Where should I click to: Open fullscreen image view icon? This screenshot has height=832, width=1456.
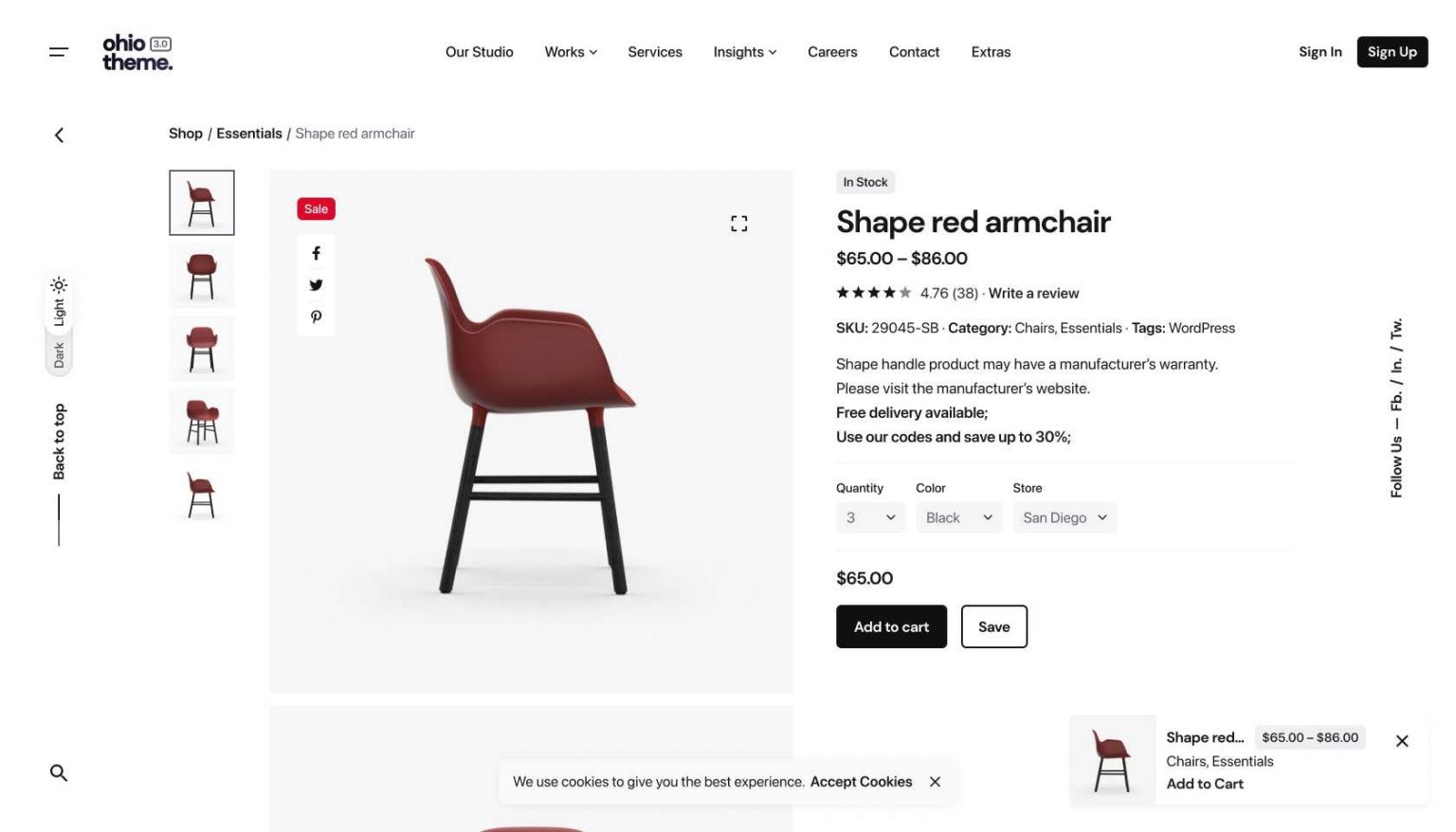[739, 224]
